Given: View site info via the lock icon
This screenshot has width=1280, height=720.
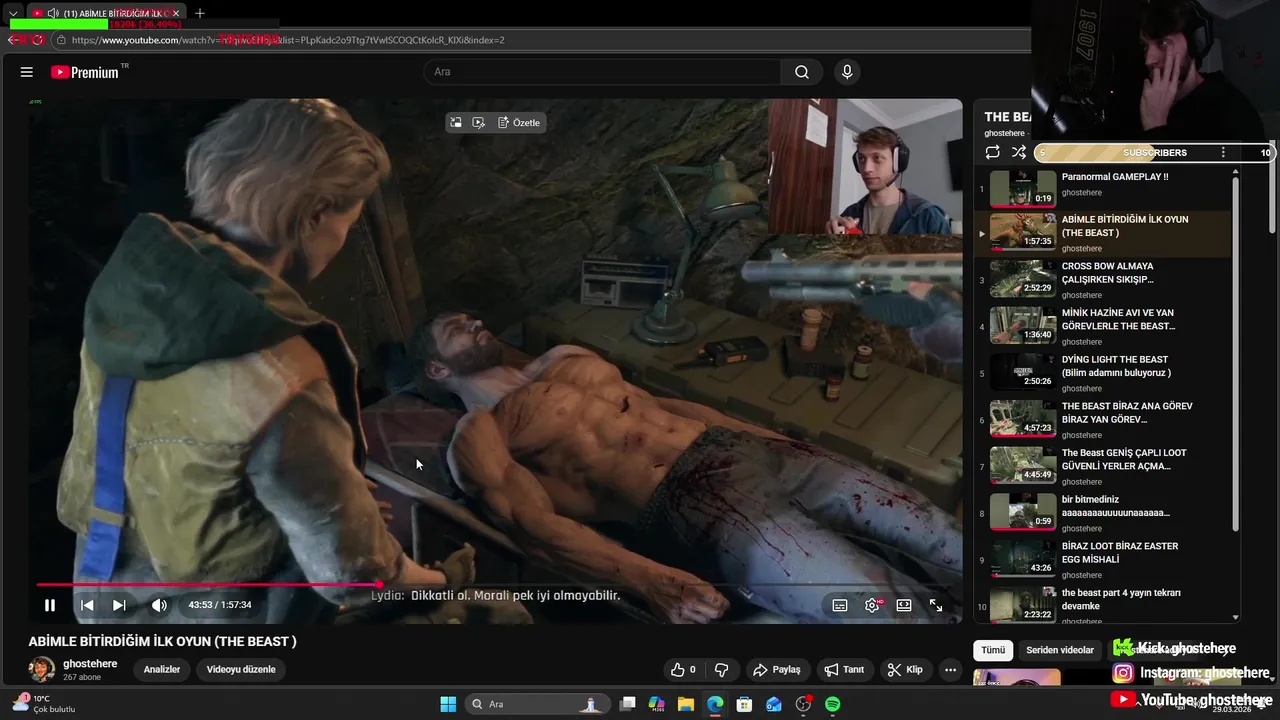Looking at the screenshot, I should tap(61, 40).
